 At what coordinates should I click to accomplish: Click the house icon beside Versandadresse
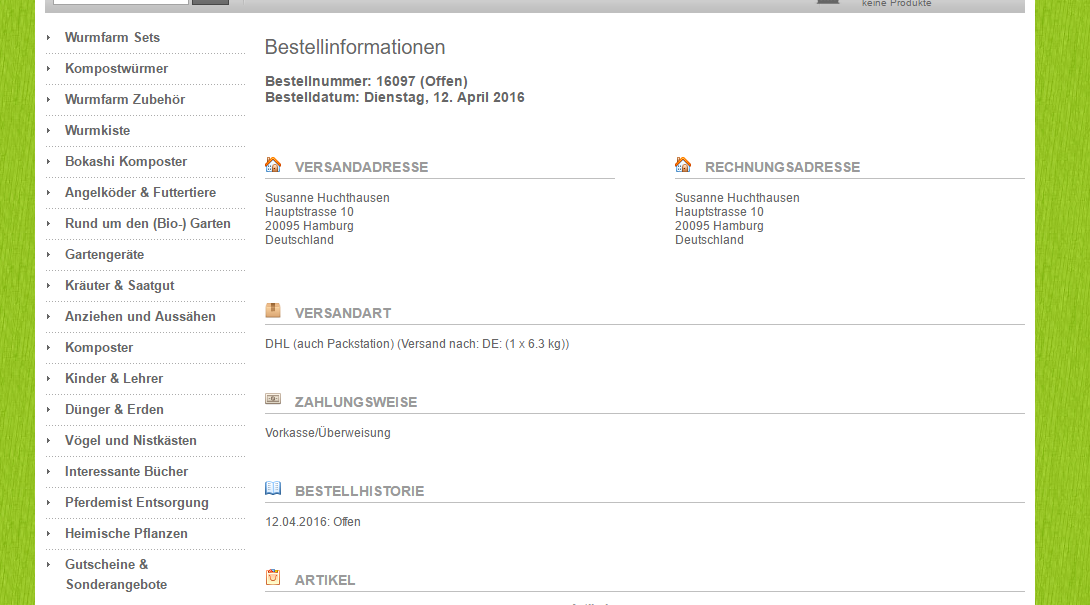click(273, 165)
